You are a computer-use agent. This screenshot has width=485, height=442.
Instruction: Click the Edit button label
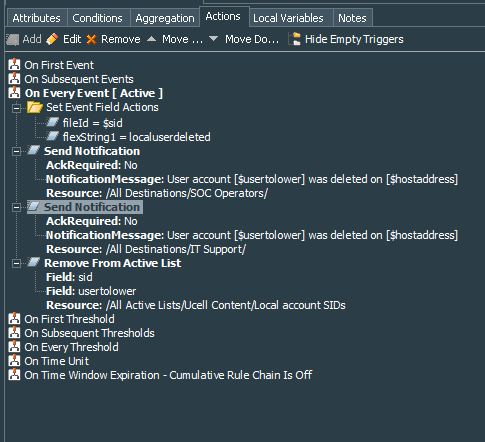pos(72,39)
